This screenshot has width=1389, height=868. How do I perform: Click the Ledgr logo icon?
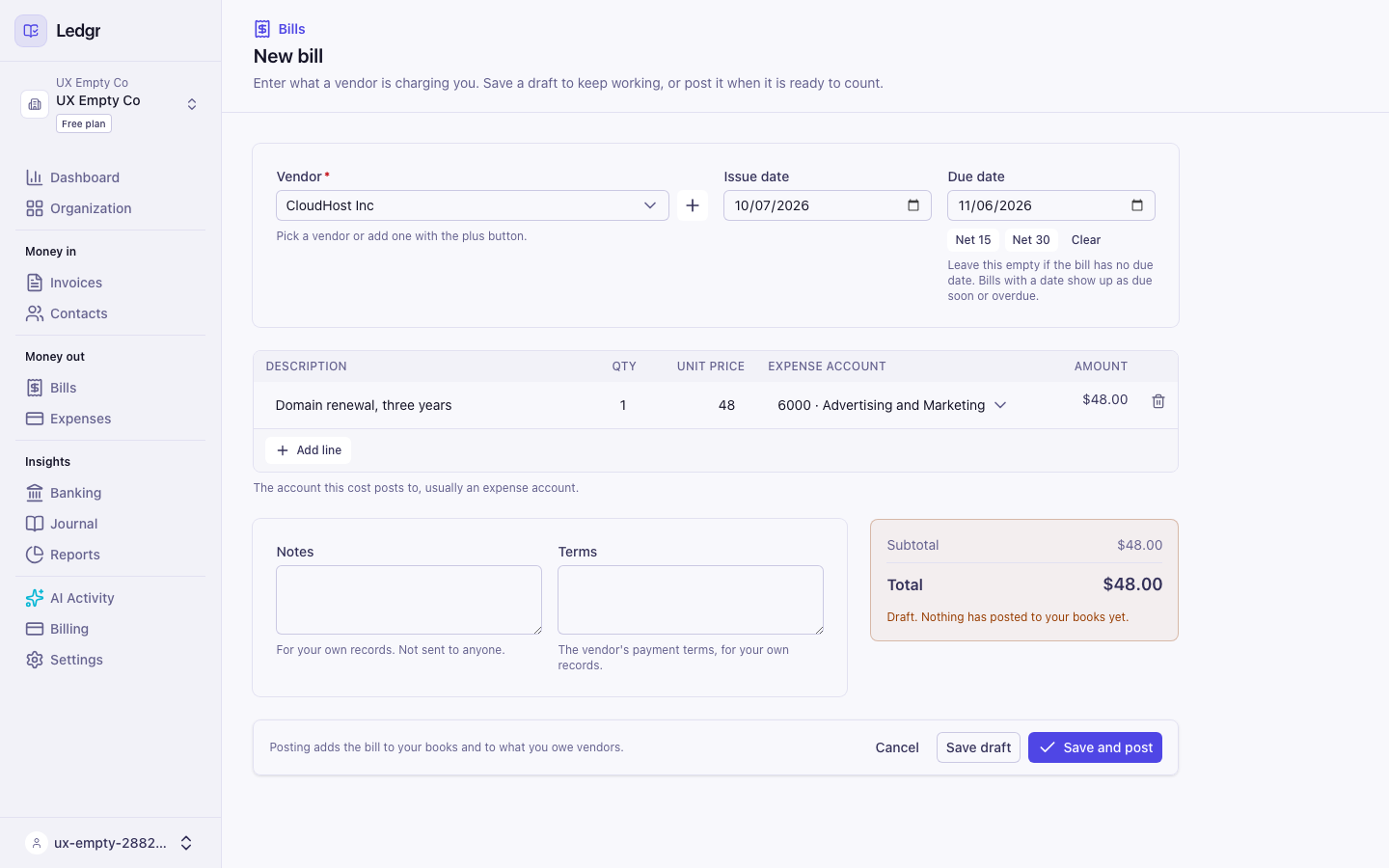[x=31, y=31]
